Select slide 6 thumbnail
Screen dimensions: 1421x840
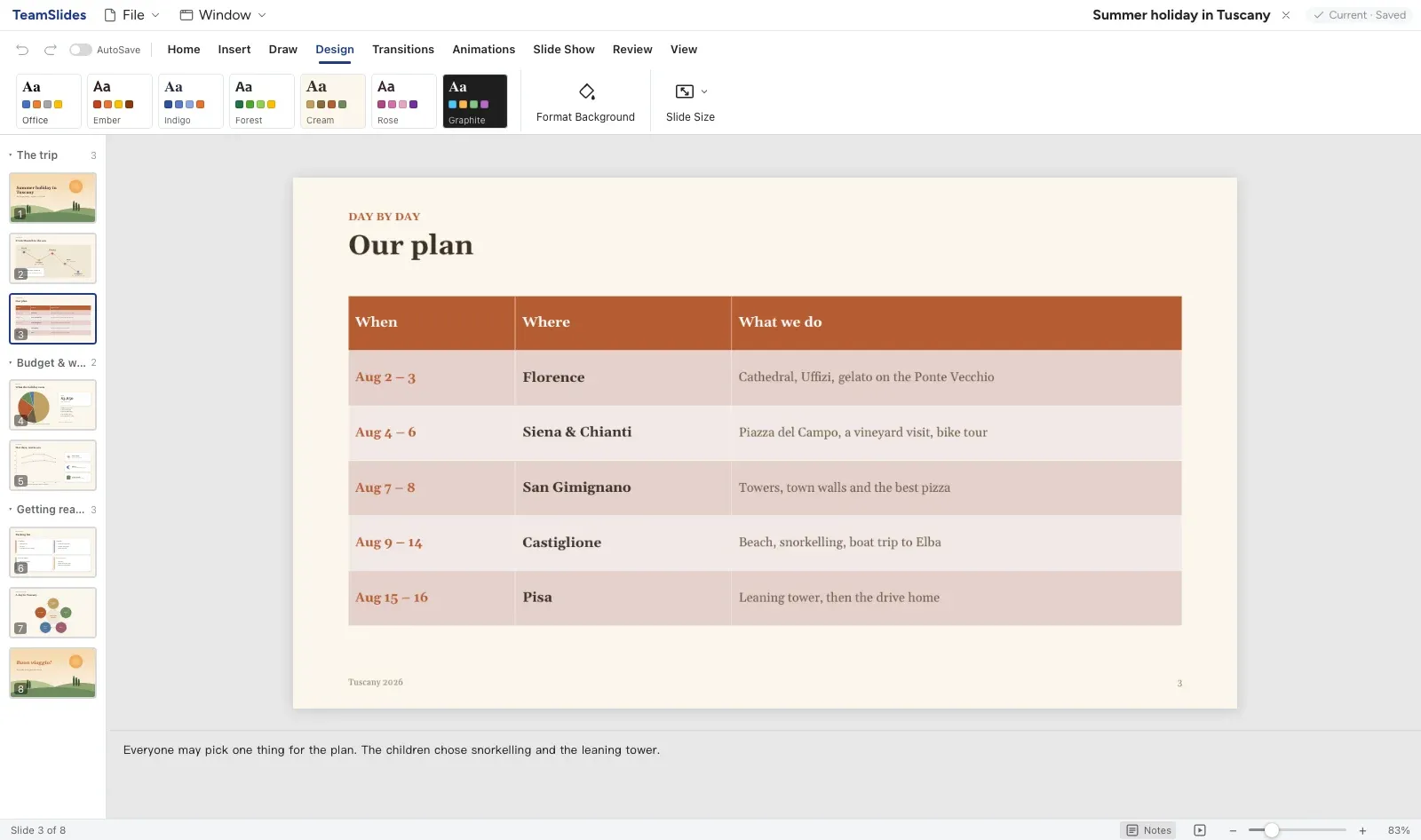(52, 552)
